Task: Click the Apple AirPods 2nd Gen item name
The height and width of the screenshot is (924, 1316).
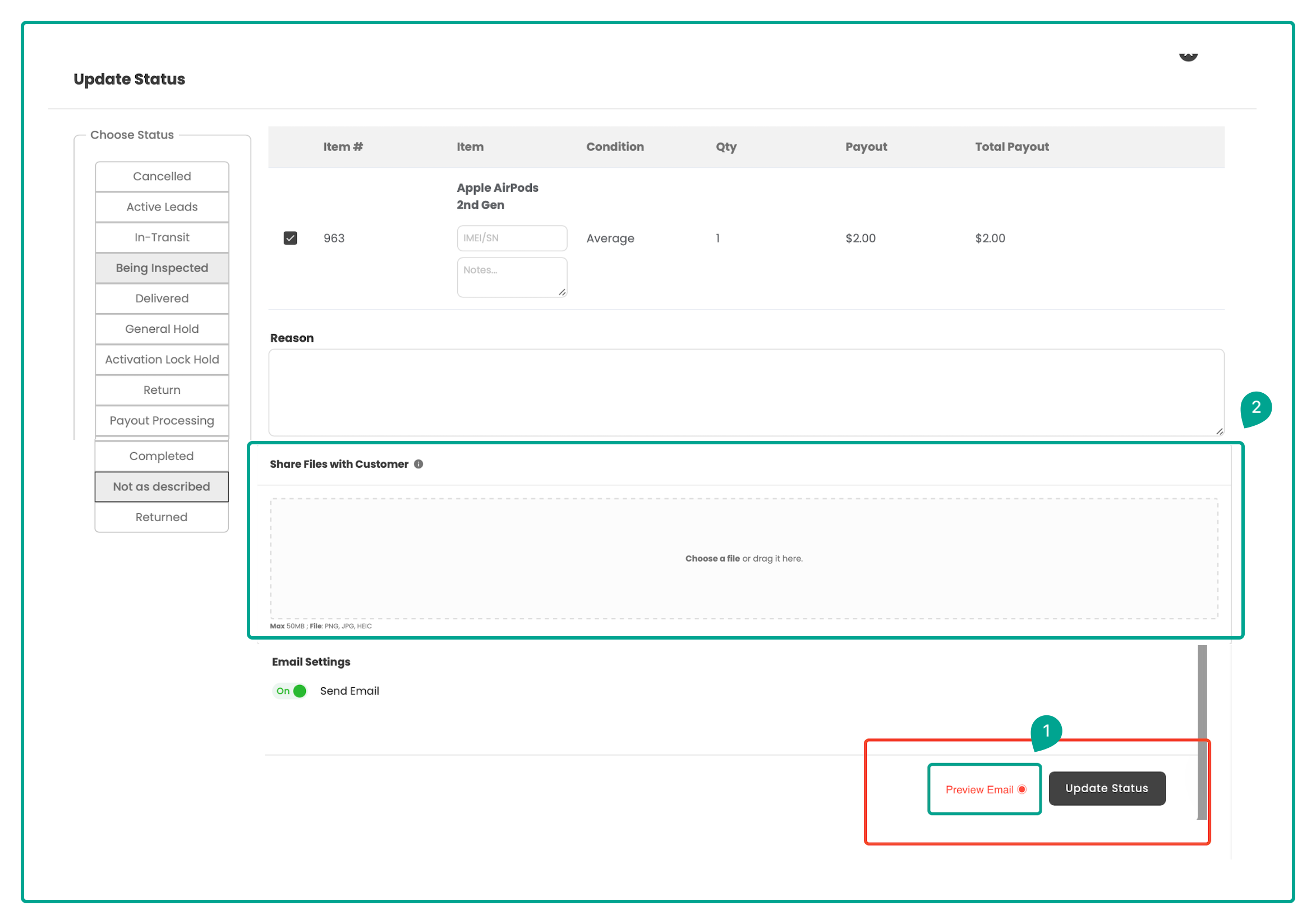Action: click(498, 196)
